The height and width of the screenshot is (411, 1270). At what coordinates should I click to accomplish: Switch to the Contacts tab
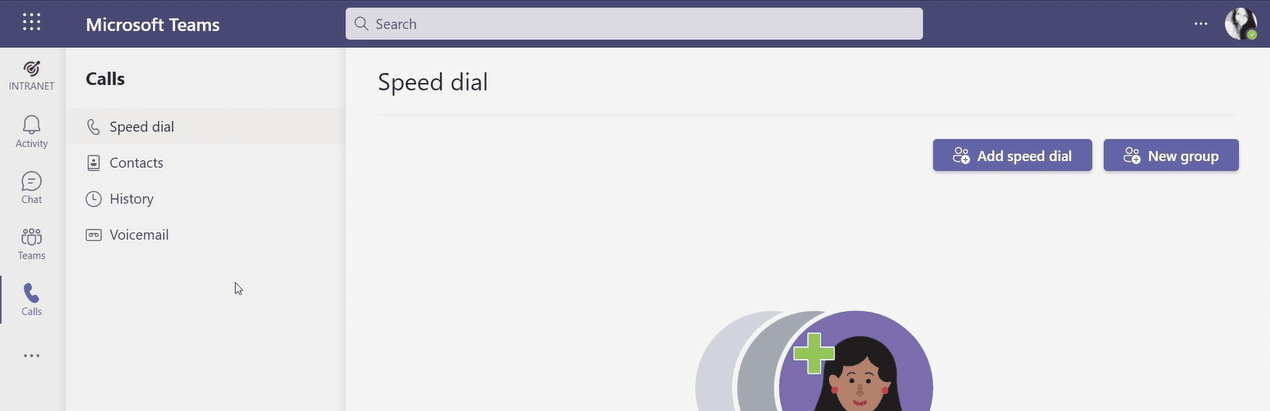coord(136,163)
